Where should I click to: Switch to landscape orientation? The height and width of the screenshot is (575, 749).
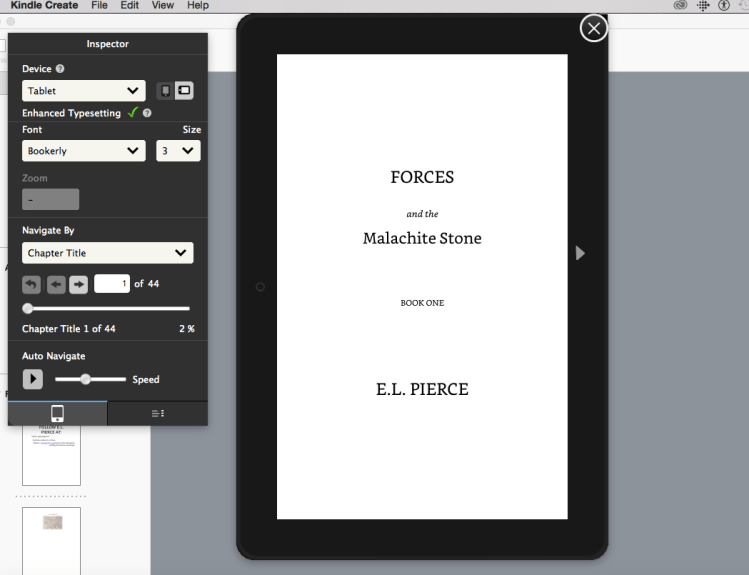point(184,90)
